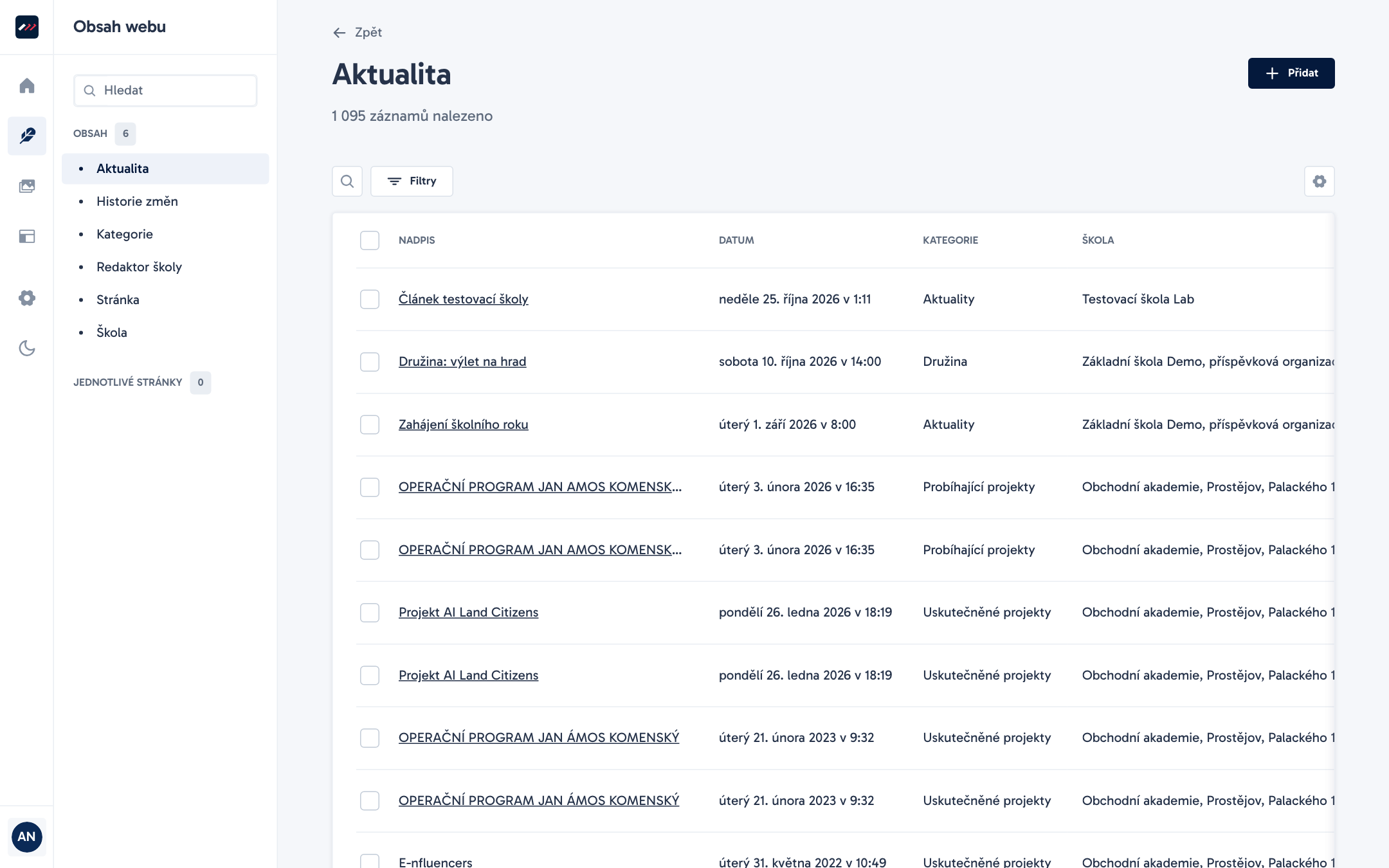
Task: Open the Článek testovací školy entry
Action: [x=463, y=299]
